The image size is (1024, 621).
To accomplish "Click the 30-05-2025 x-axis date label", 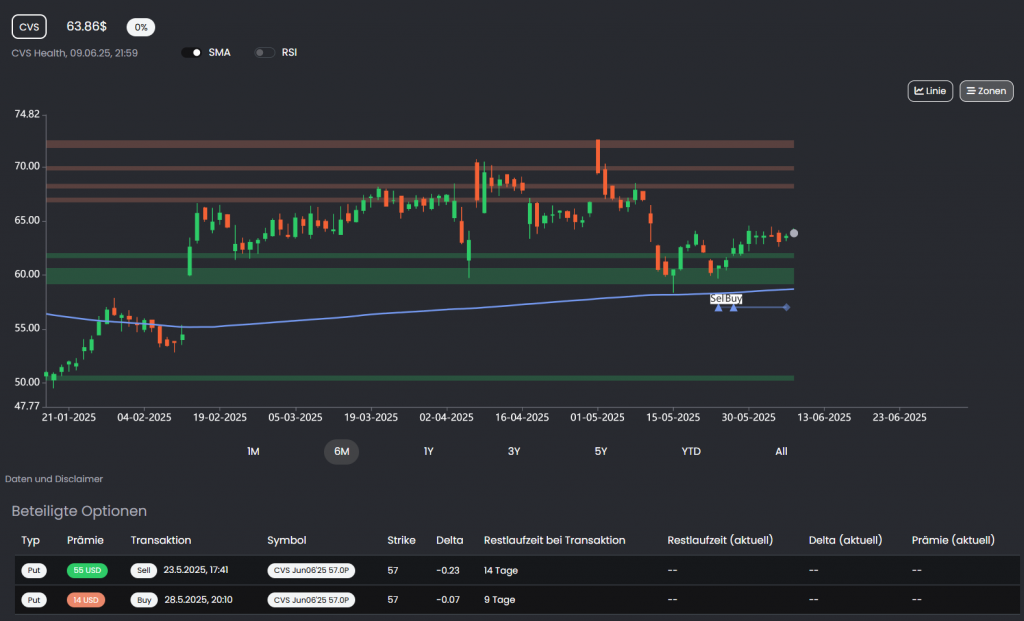I will 748,417.
